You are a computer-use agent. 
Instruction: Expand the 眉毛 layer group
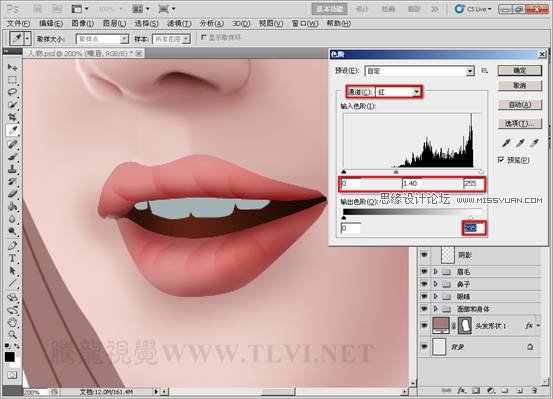point(436,272)
